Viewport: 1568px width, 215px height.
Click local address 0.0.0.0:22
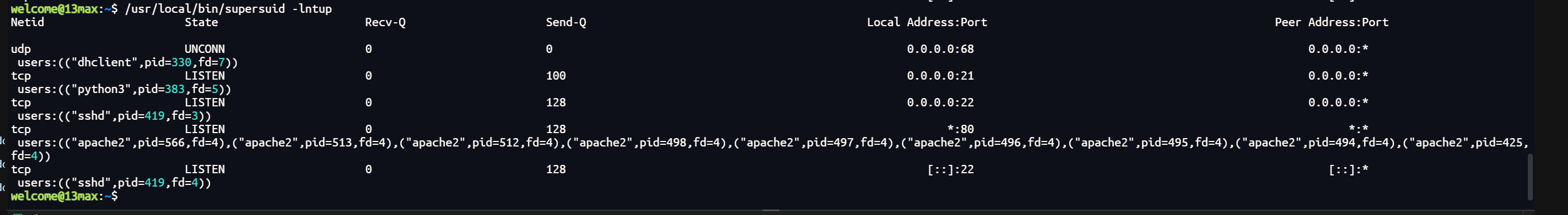click(x=940, y=102)
